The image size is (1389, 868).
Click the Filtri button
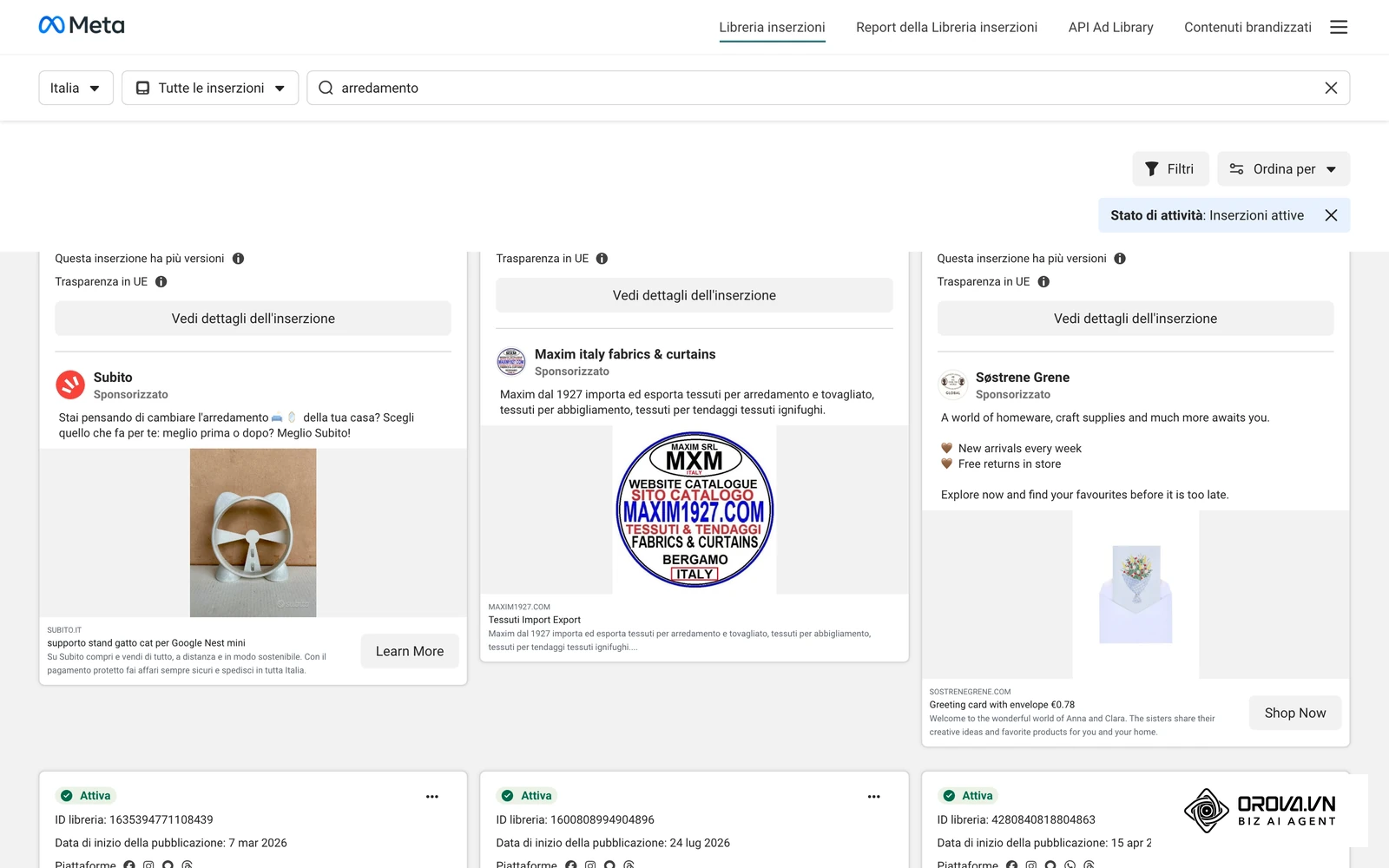1170,168
